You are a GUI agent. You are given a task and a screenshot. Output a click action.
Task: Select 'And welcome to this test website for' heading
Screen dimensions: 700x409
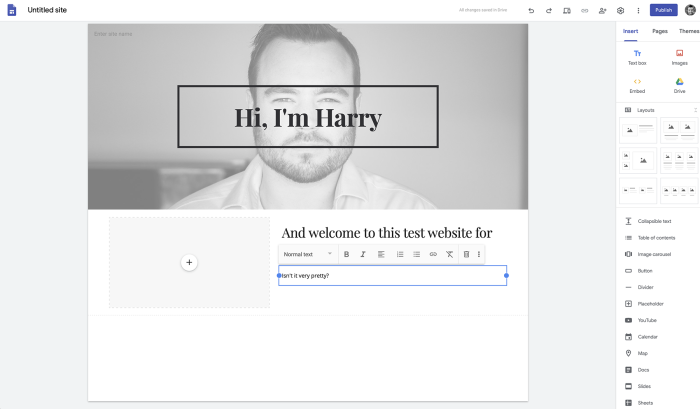387,233
